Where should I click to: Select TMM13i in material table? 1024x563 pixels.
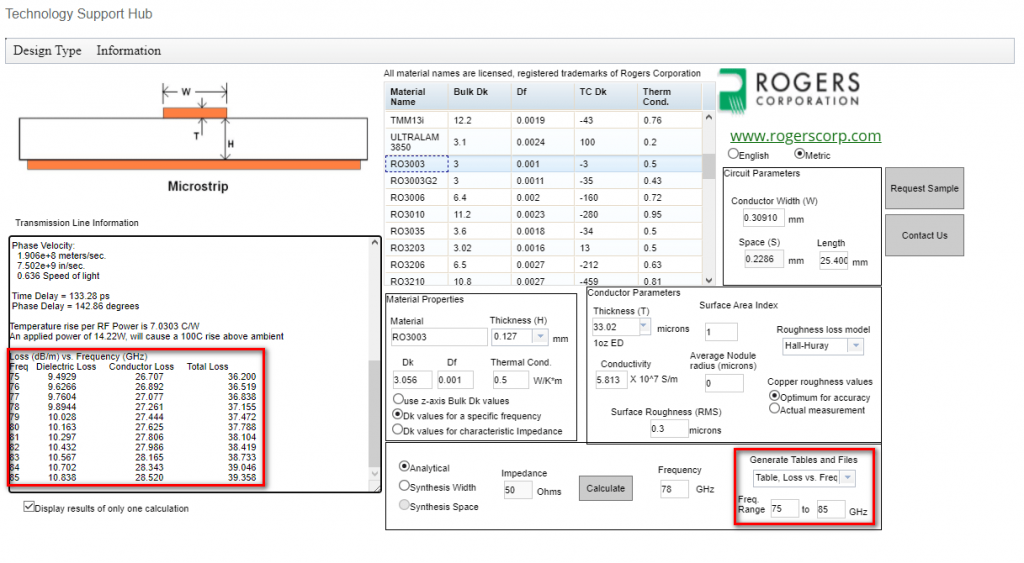coord(543,120)
